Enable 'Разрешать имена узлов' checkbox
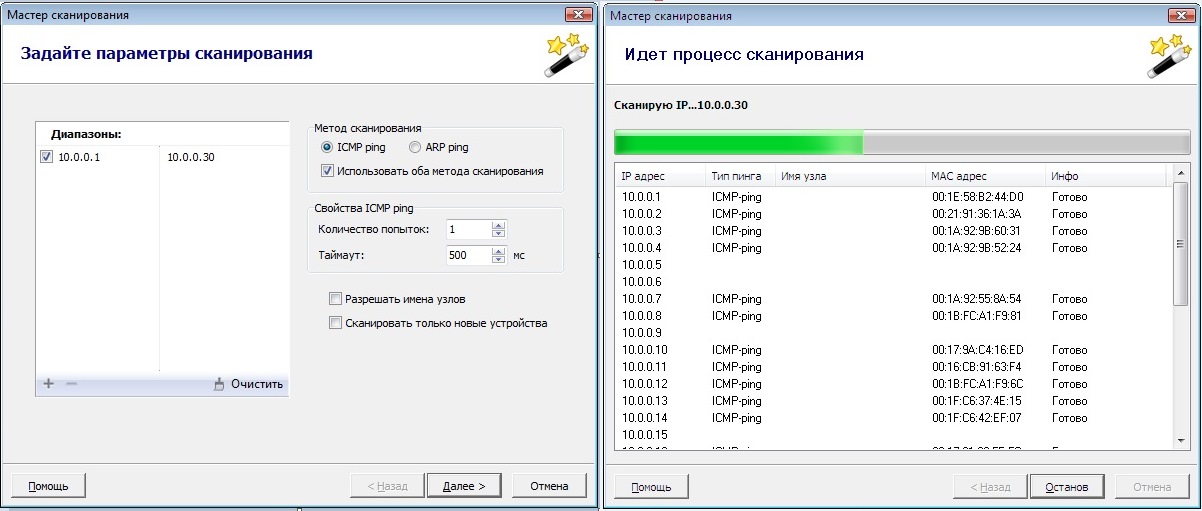 335,299
